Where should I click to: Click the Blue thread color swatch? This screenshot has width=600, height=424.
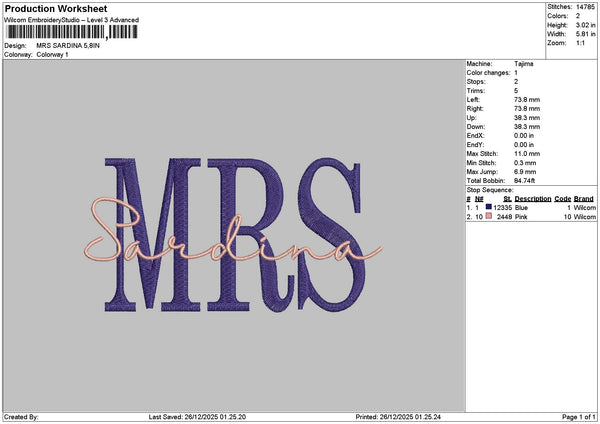(x=489, y=207)
